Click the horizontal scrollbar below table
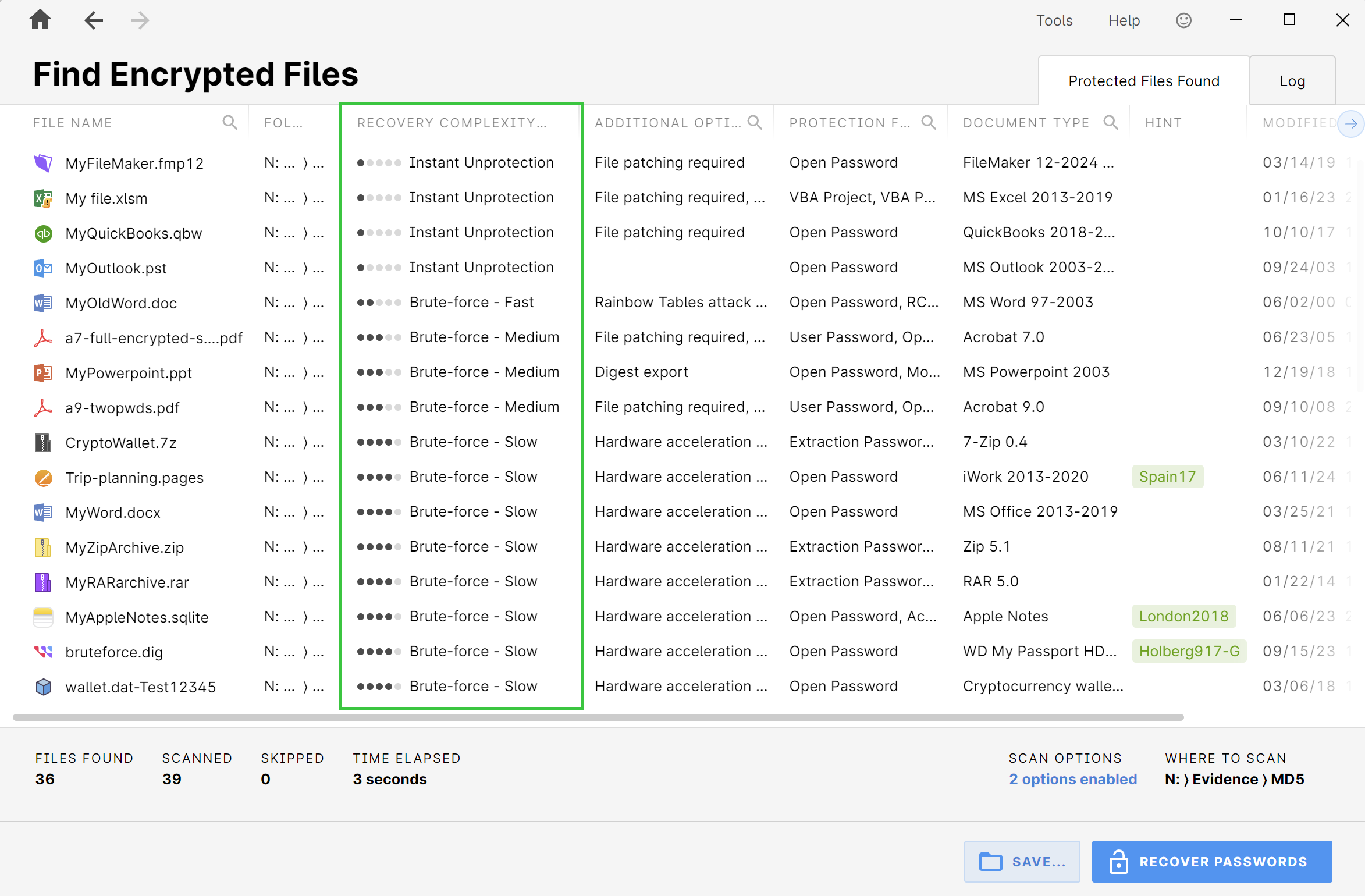The height and width of the screenshot is (896, 1365). pyautogui.click(x=598, y=717)
